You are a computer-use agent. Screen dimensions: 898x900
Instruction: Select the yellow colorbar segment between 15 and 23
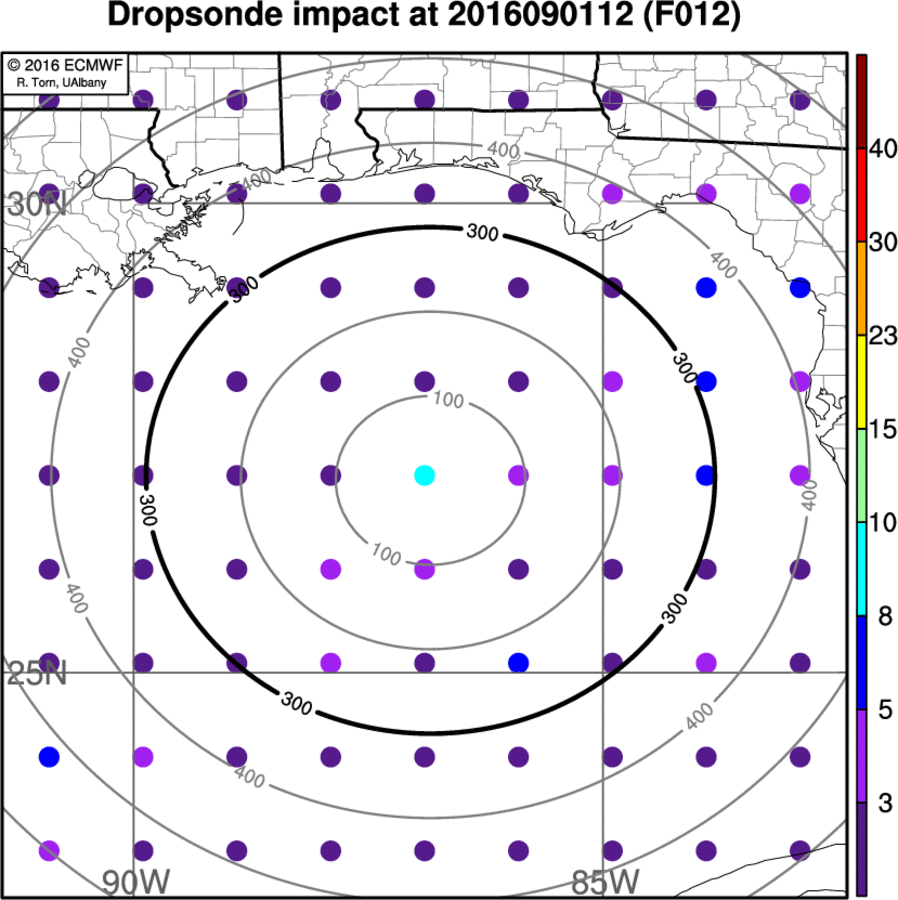pos(861,382)
